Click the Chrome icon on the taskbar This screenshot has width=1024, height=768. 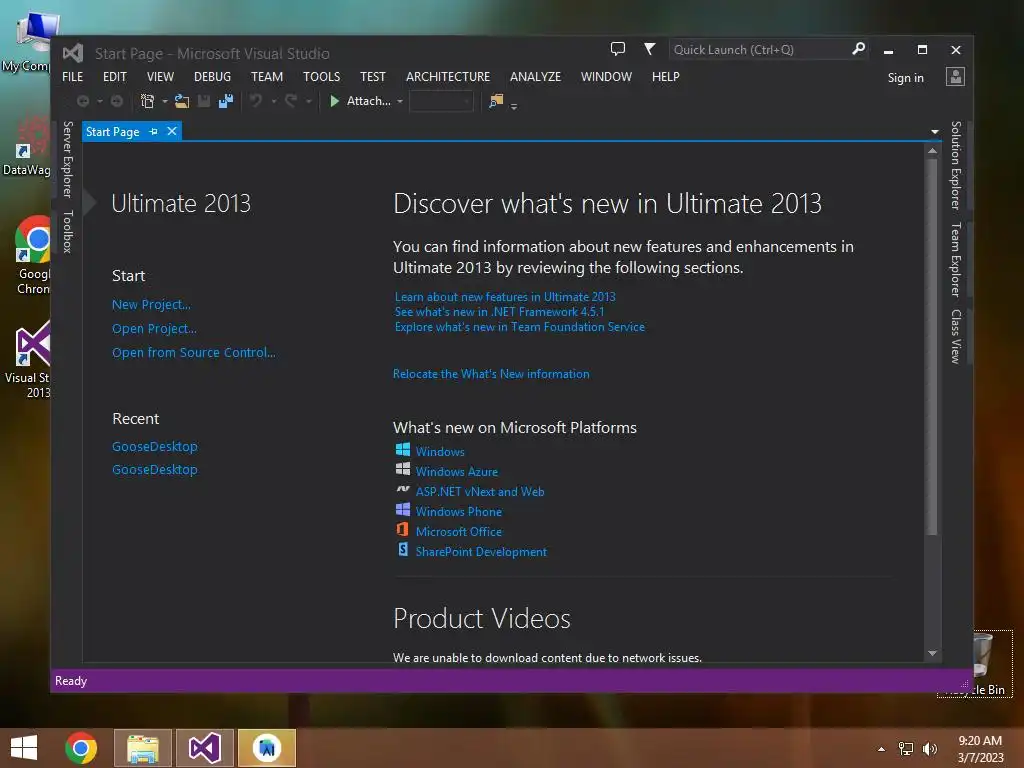click(81, 748)
